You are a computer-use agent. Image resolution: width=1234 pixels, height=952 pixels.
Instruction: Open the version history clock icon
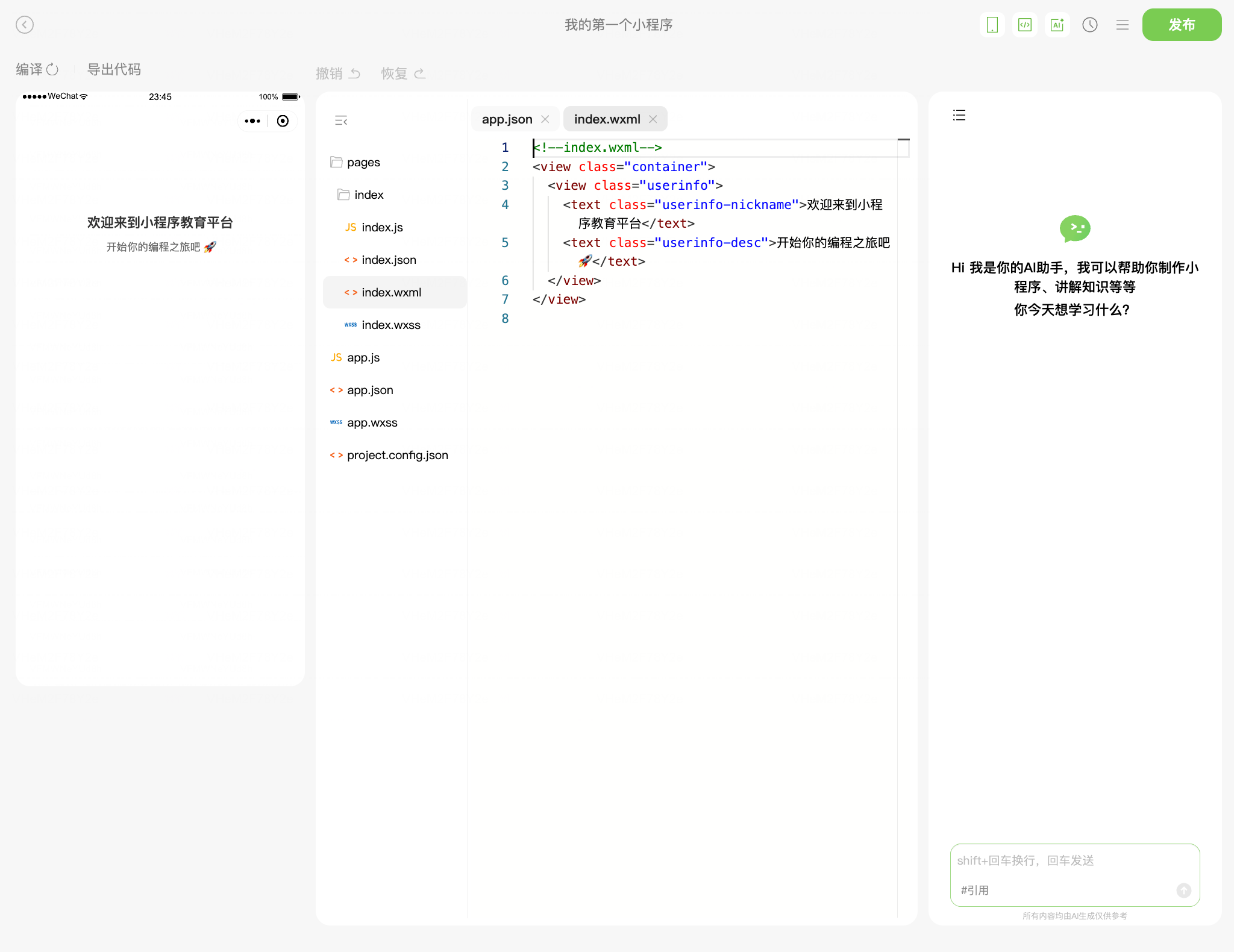[x=1089, y=25]
